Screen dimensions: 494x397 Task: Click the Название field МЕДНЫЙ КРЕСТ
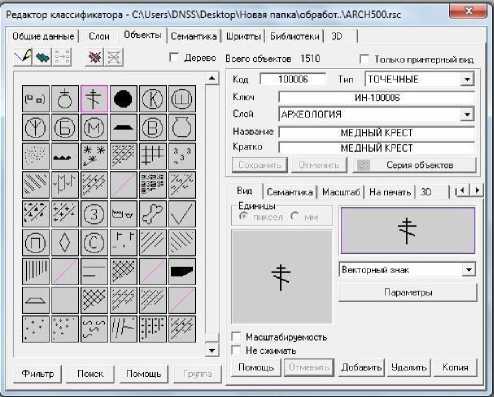tap(376, 133)
